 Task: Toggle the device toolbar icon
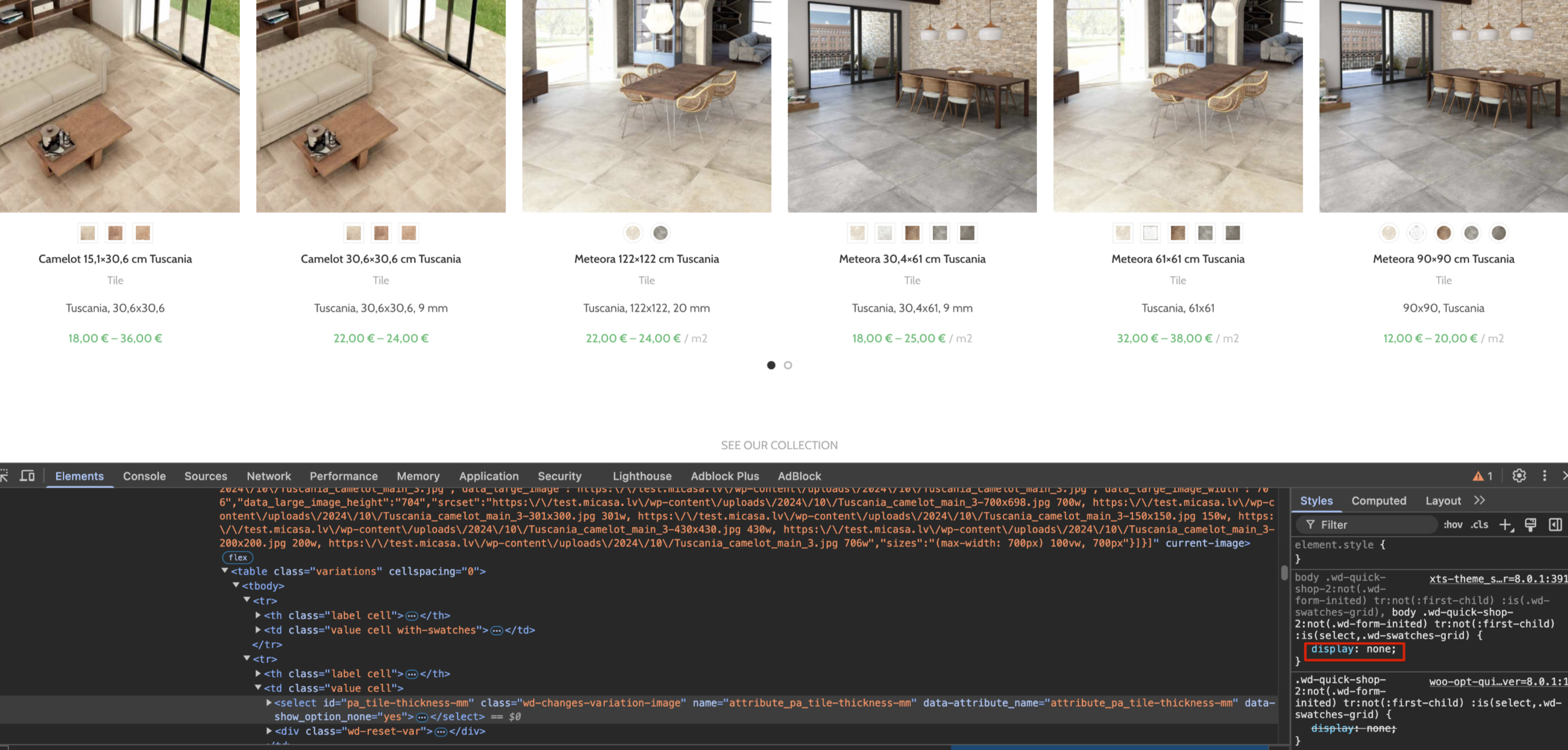(27, 476)
